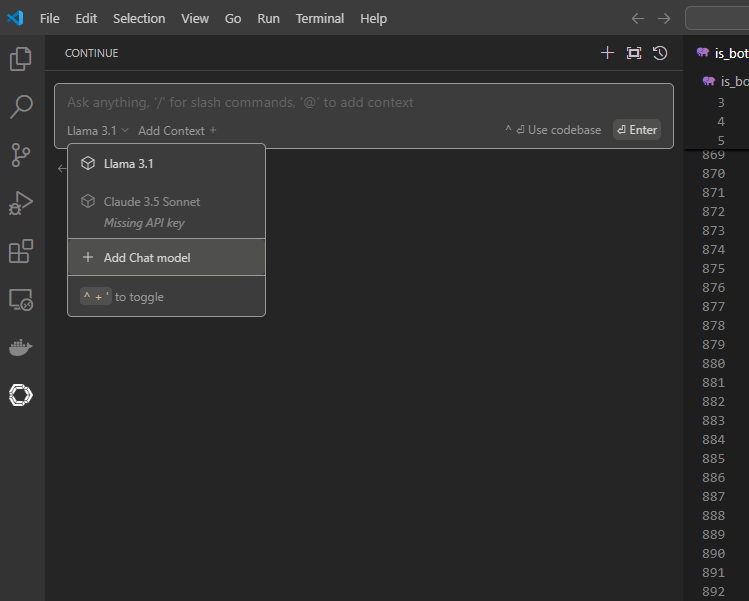
Task: Click Use codebase button
Action: click(x=553, y=130)
